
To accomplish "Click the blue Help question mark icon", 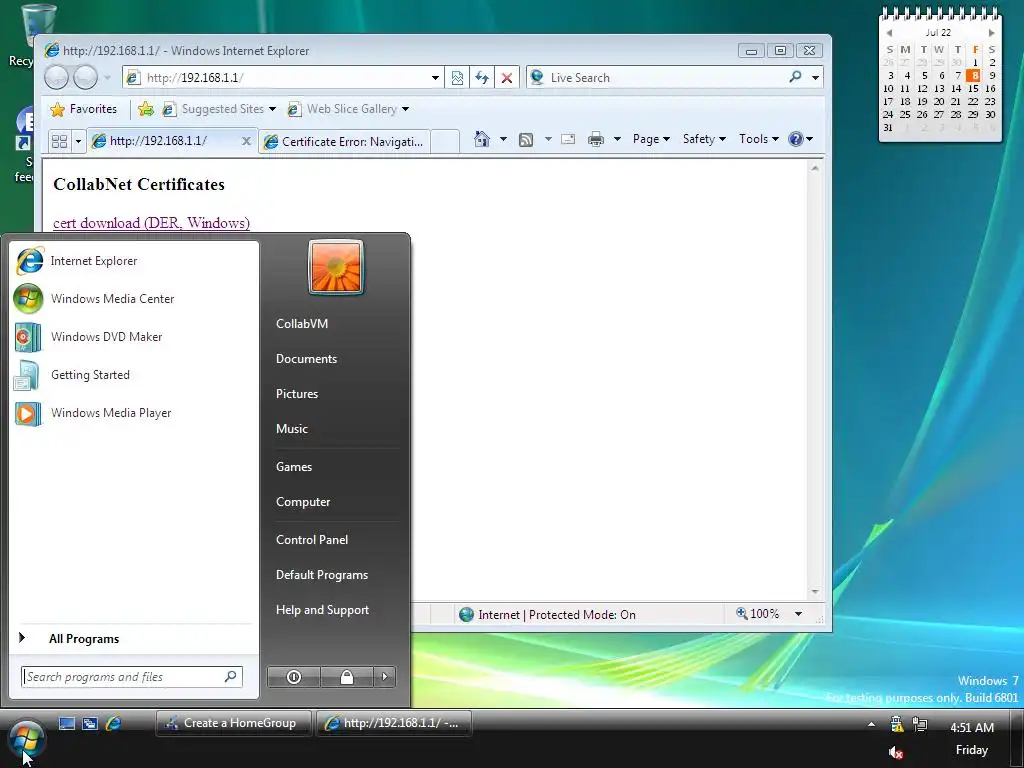I will [x=795, y=139].
